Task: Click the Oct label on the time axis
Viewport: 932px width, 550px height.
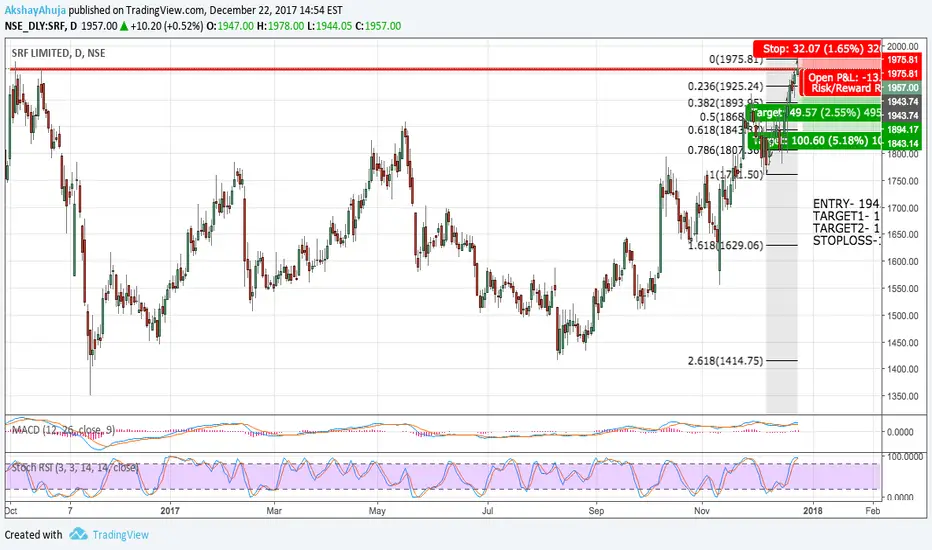Action: 11,510
